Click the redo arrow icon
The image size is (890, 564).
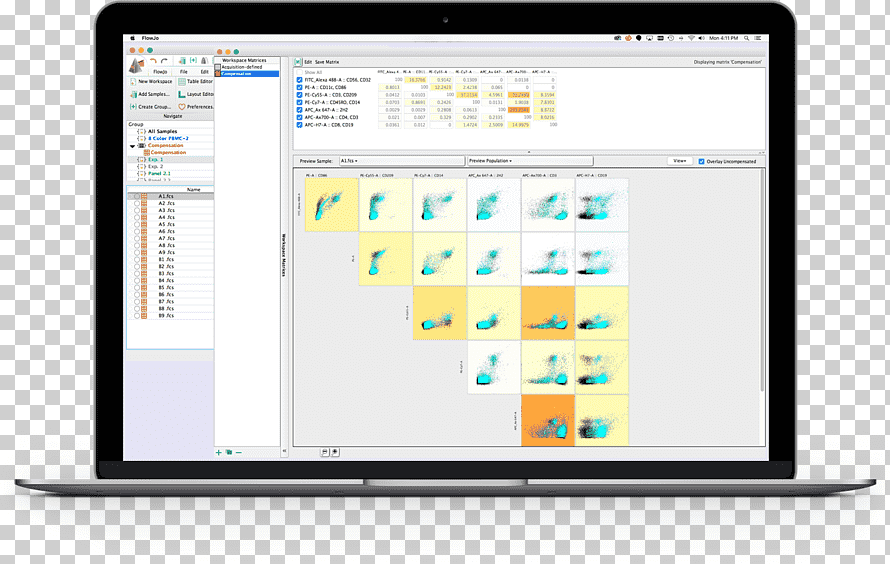164,61
